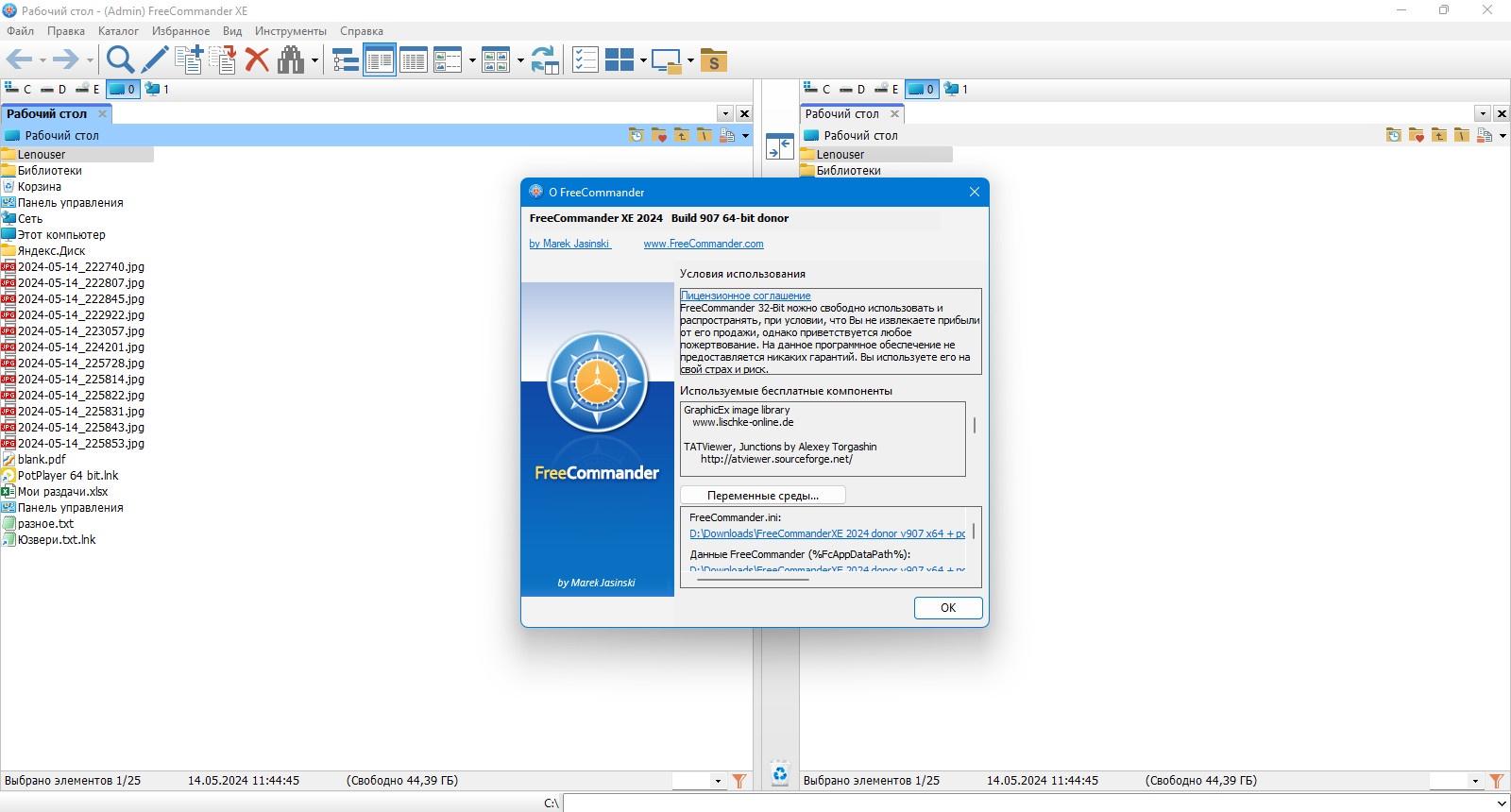Open right panel filter dropdown at status bar
This screenshot has width=1511, height=812.
coord(1475,781)
